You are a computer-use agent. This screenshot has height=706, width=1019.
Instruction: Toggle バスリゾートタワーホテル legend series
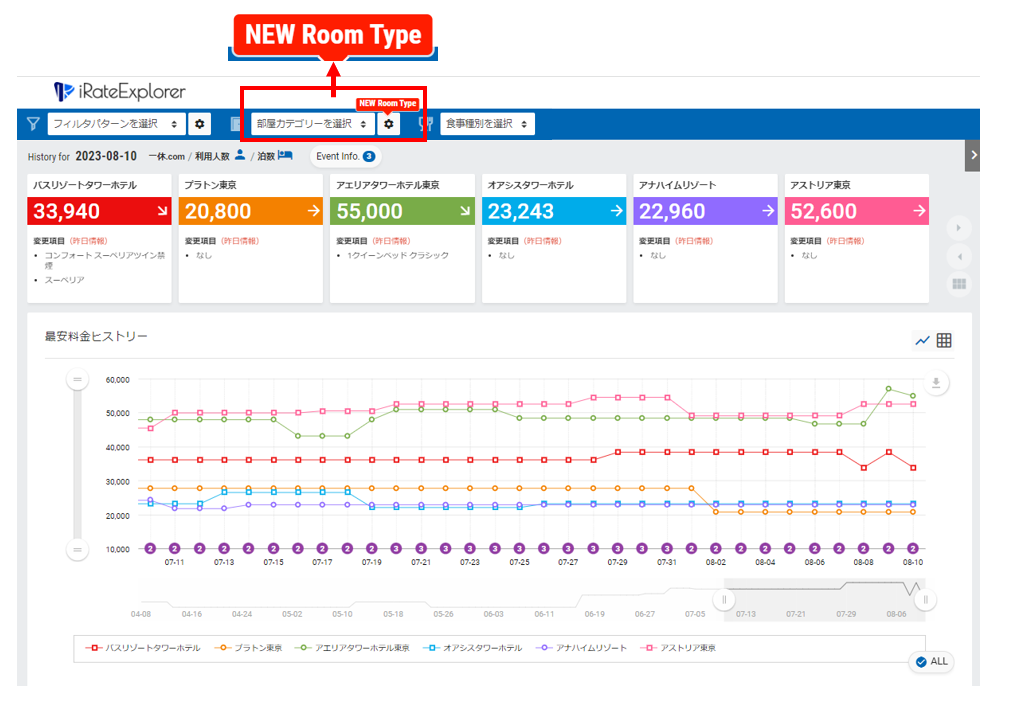pos(143,648)
